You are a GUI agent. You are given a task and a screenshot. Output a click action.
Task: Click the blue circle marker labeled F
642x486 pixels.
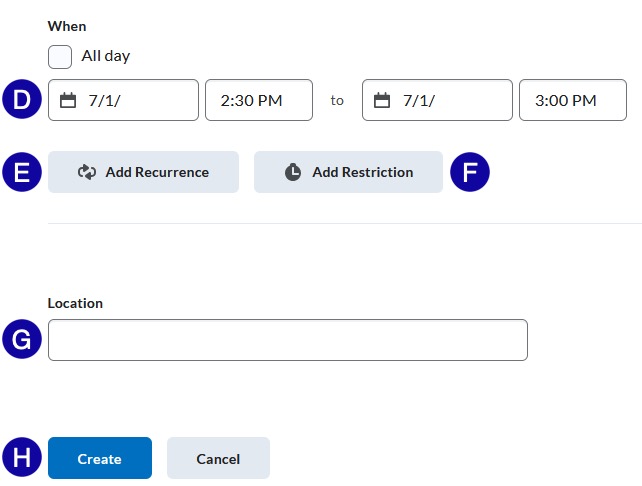pyautogui.click(x=470, y=172)
